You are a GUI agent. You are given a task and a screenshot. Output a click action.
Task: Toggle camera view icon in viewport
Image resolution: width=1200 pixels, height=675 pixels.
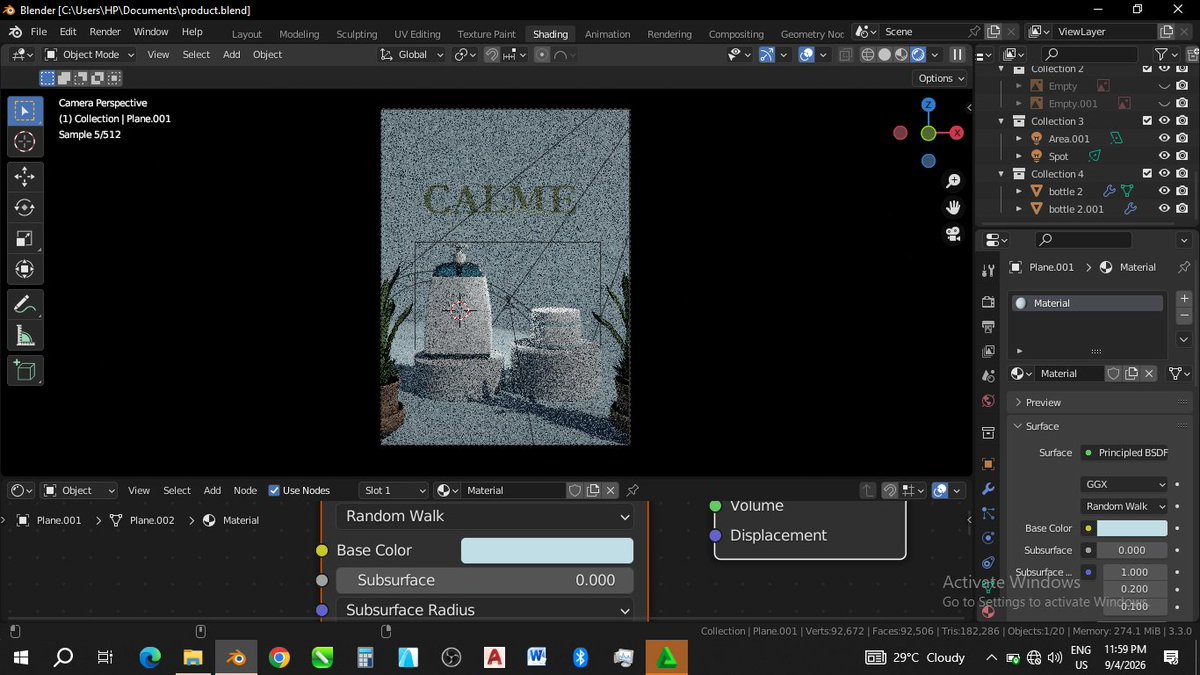click(953, 234)
